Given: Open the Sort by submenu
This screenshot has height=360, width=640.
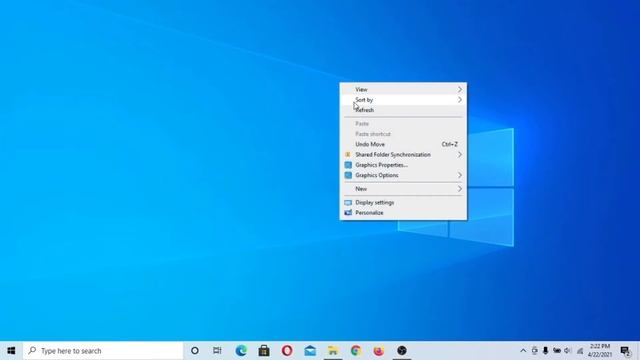Looking at the screenshot, I should click(x=403, y=100).
